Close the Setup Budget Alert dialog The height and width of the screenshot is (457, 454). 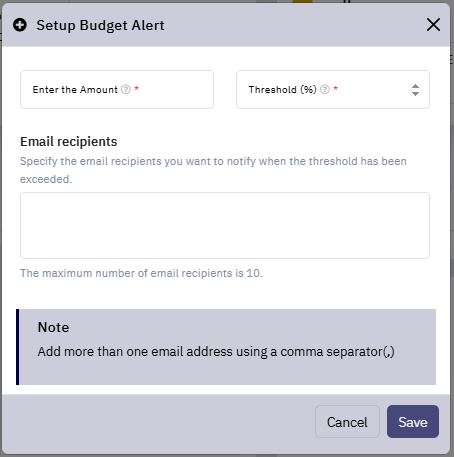tap(433, 25)
